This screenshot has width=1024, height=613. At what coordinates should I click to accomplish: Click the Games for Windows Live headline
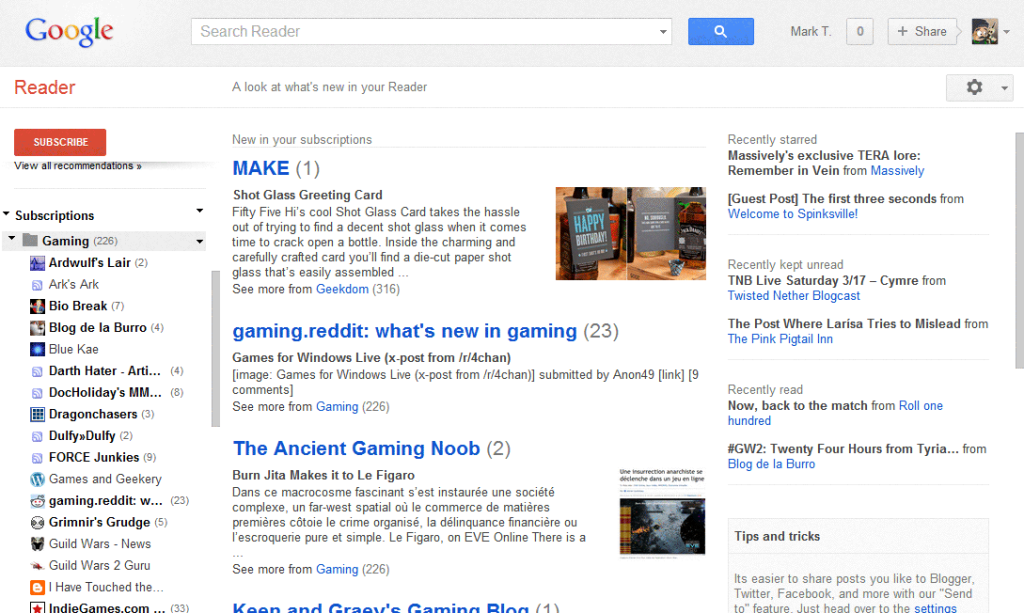click(x=372, y=358)
